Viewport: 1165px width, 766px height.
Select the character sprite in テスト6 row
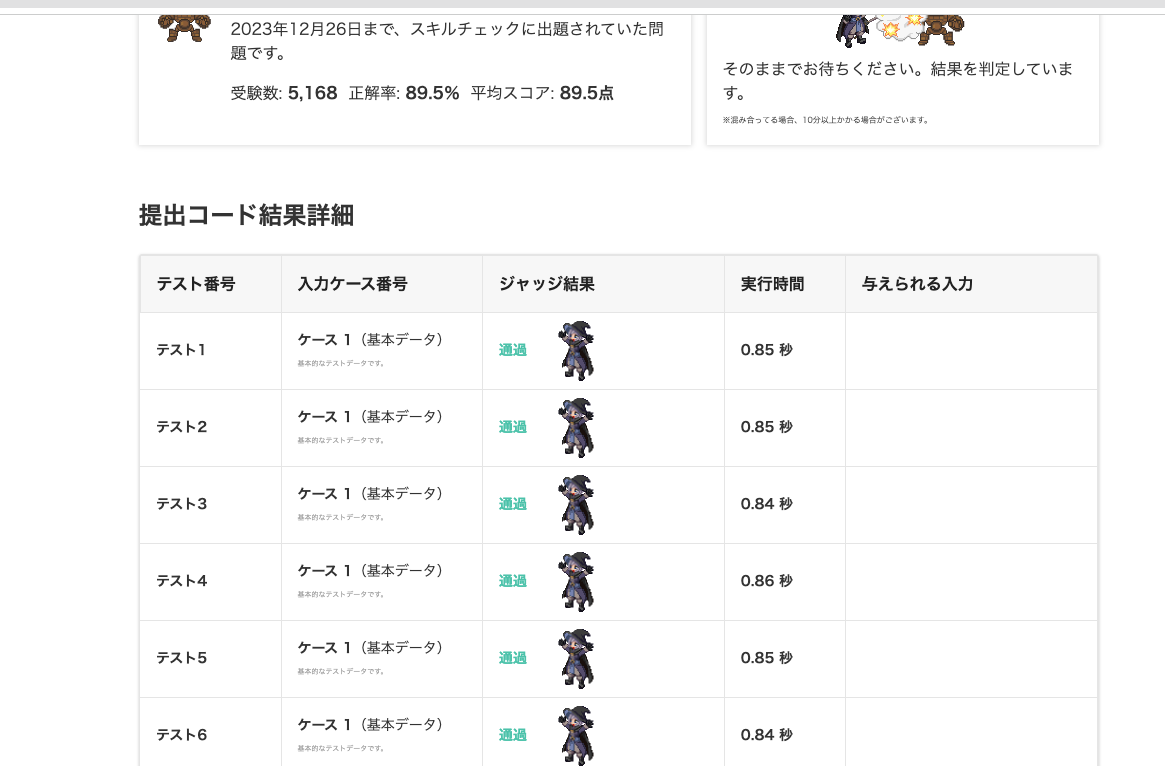[576, 734]
